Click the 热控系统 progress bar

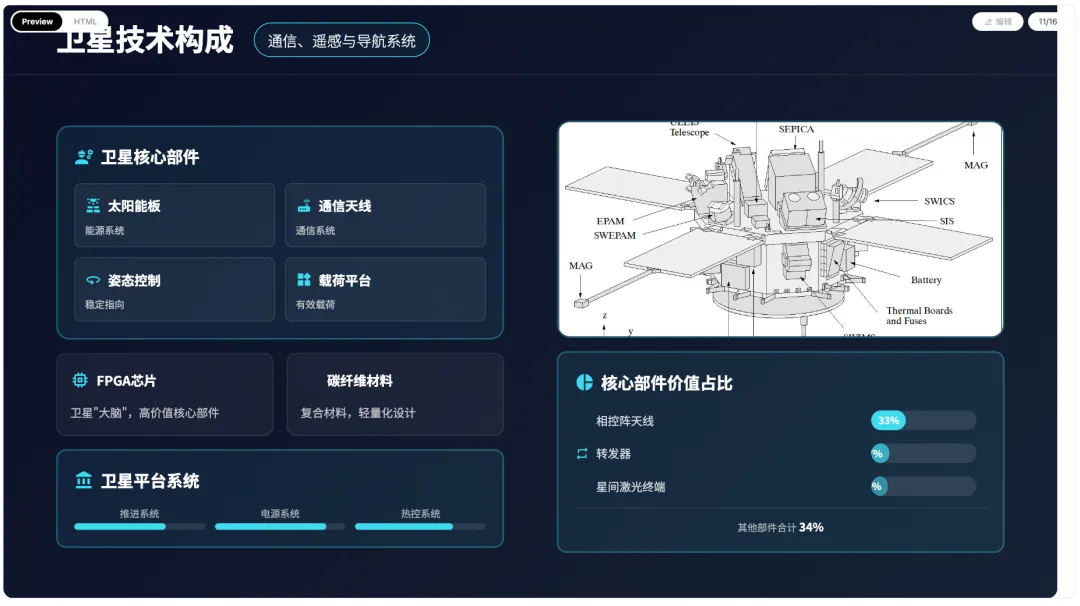click(421, 527)
